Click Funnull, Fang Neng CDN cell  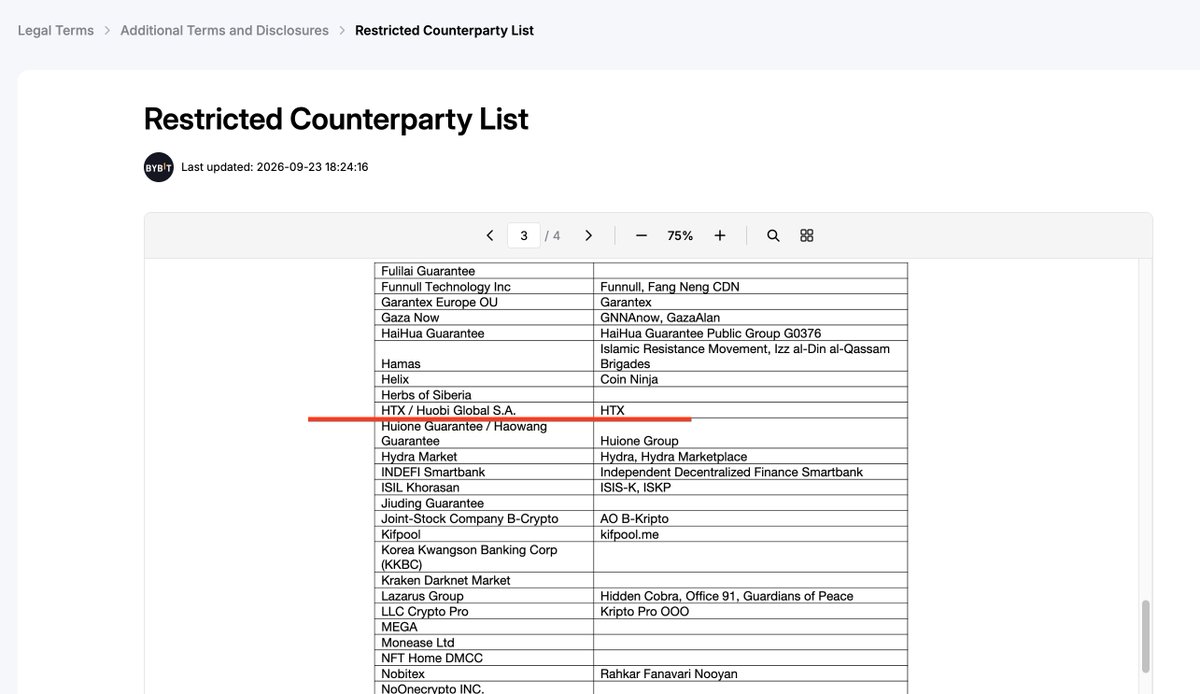click(x=750, y=287)
